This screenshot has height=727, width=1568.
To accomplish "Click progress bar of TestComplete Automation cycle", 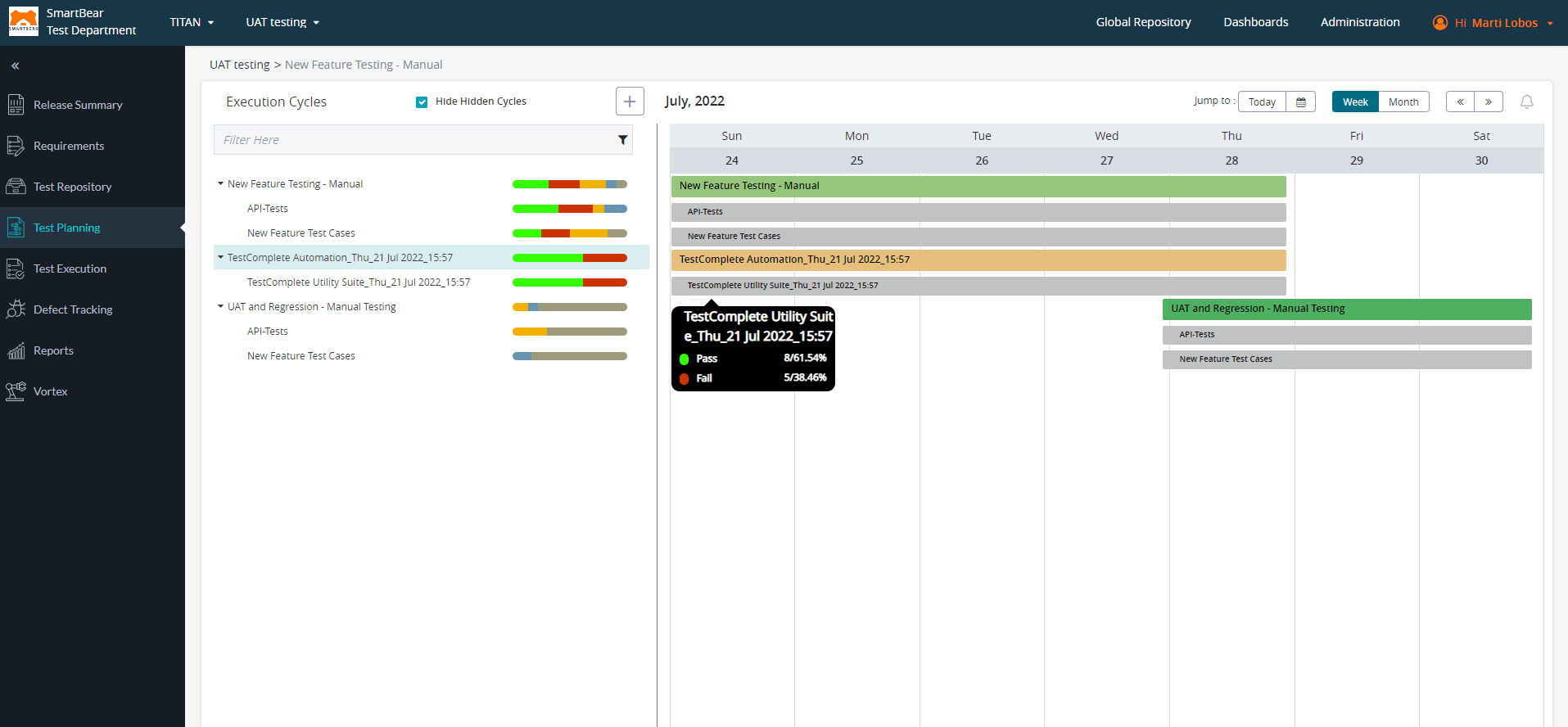I will click(x=570, y=258).
